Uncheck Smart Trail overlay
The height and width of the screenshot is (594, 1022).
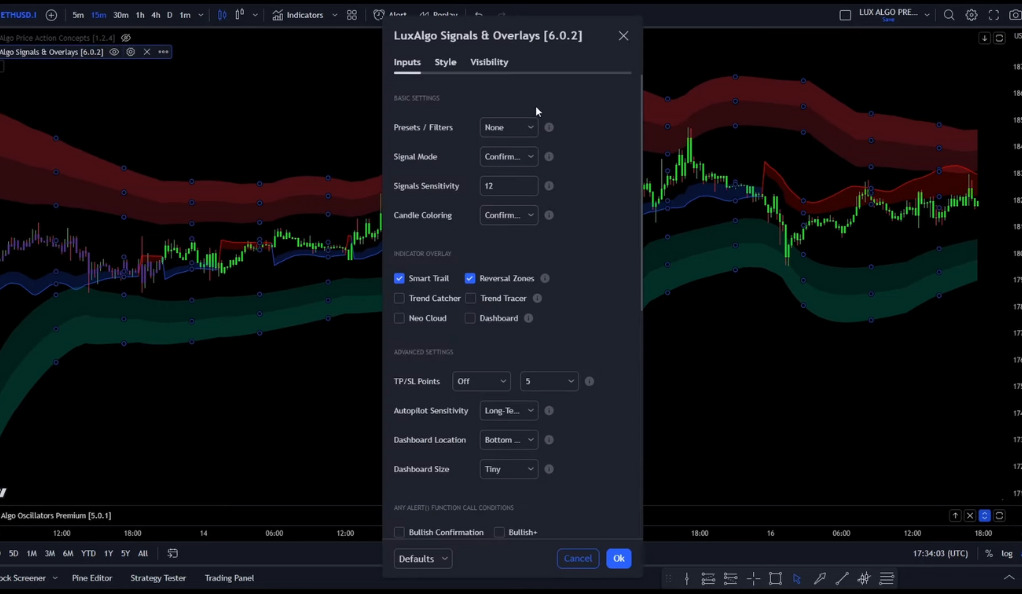(x=399, y=278)
